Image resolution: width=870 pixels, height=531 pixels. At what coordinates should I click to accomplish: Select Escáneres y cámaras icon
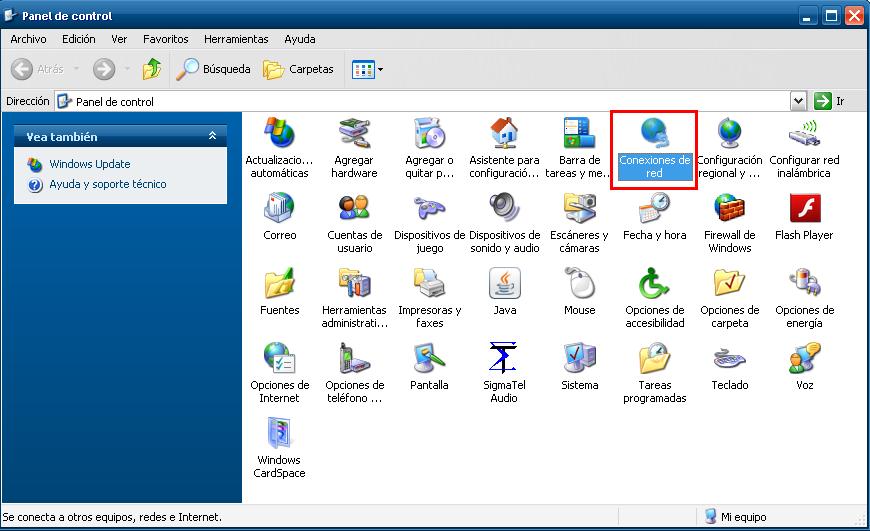pos(579,208)
